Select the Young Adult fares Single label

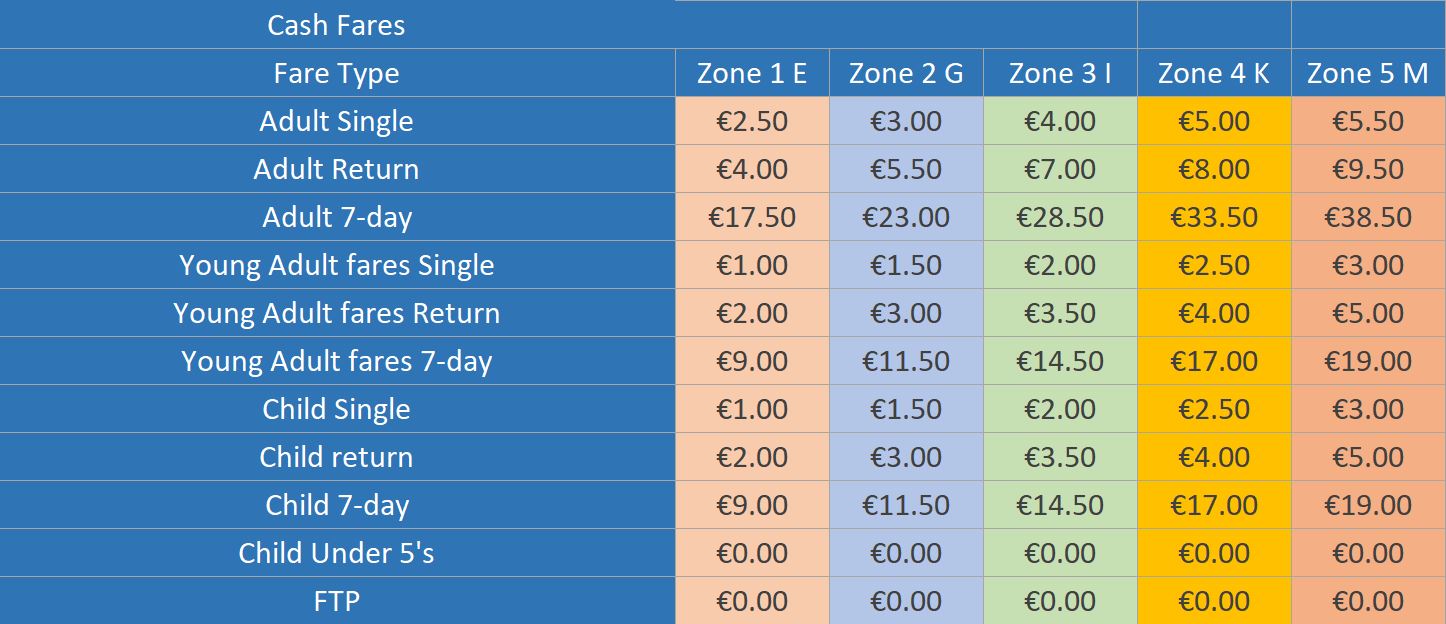337,265
